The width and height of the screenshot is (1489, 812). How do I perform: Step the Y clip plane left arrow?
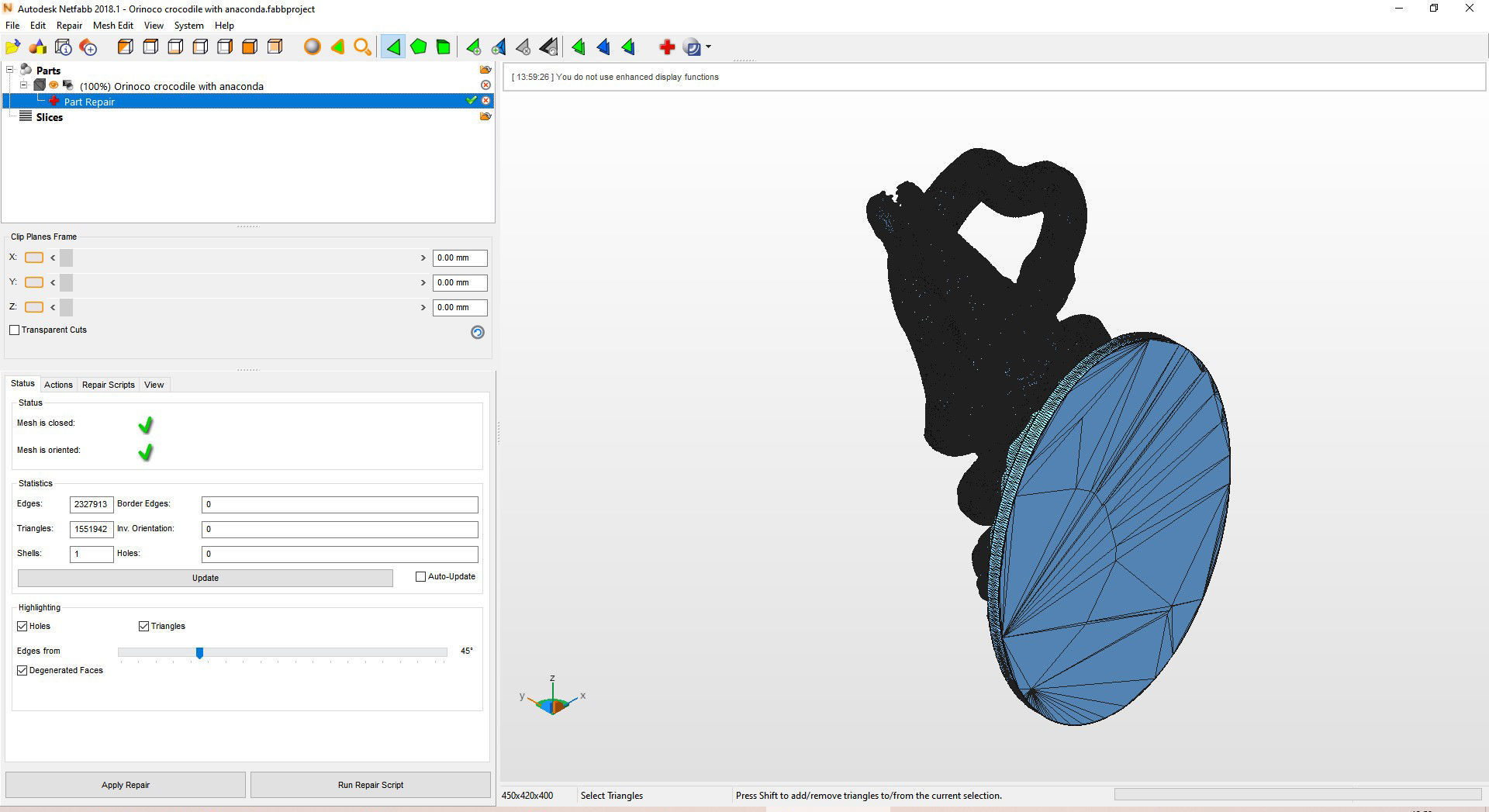click(53, 282)
